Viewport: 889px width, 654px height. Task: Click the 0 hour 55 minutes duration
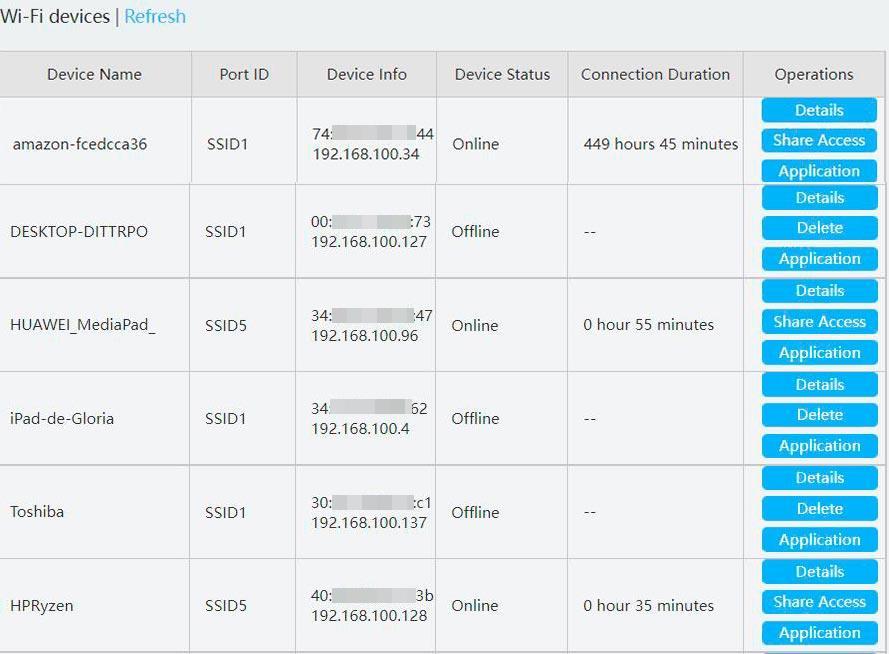(648, 325)
